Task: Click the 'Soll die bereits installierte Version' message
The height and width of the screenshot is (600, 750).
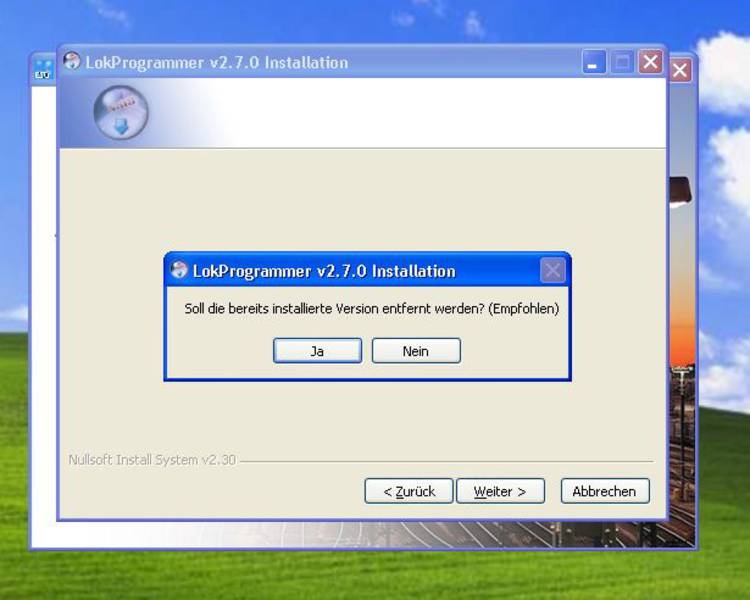Action: pyautogui.click(x=372, y=309)
